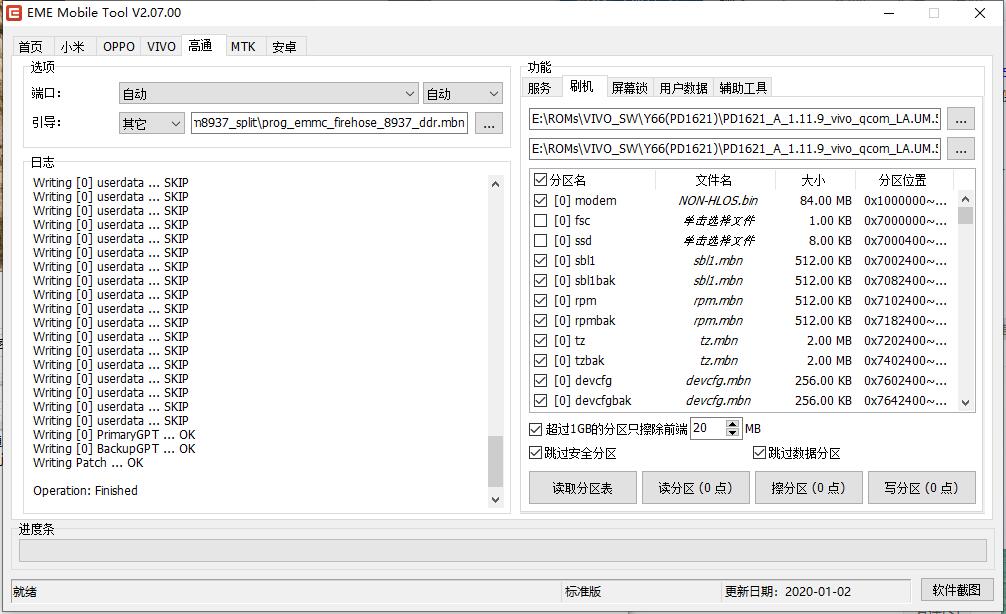The image size is (1006, 614).
Task: Click the second ROM file path field
Action: [735, 148]
